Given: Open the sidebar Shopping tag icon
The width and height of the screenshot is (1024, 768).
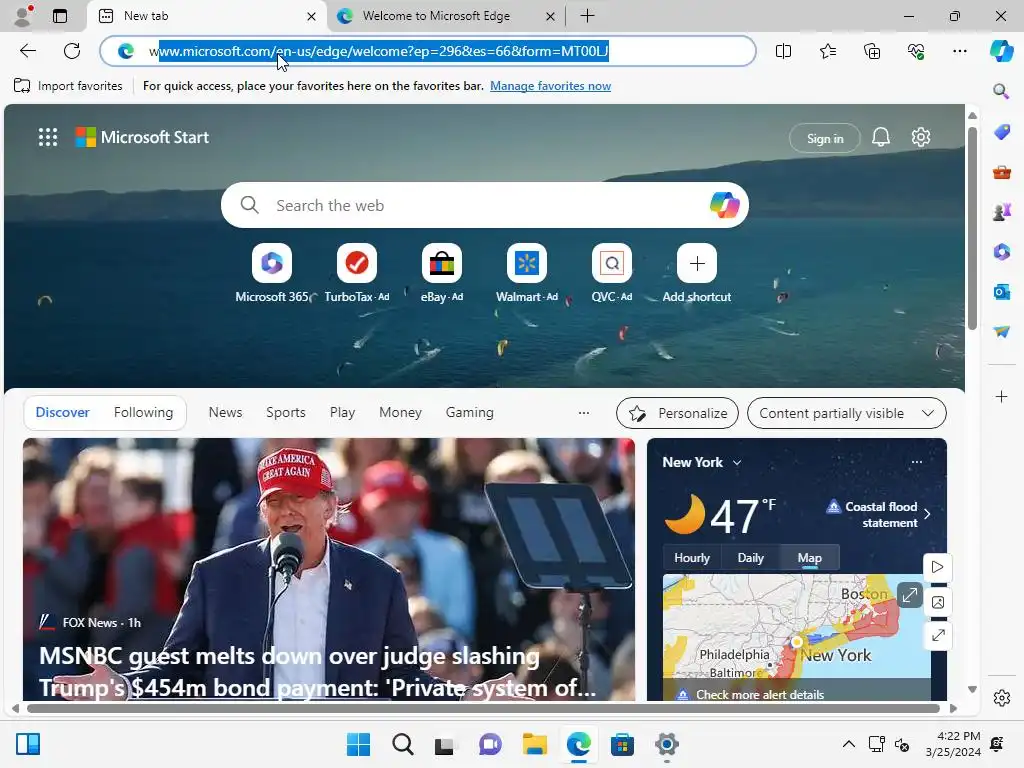Looking at the screenshot, I should [1002, 132].
